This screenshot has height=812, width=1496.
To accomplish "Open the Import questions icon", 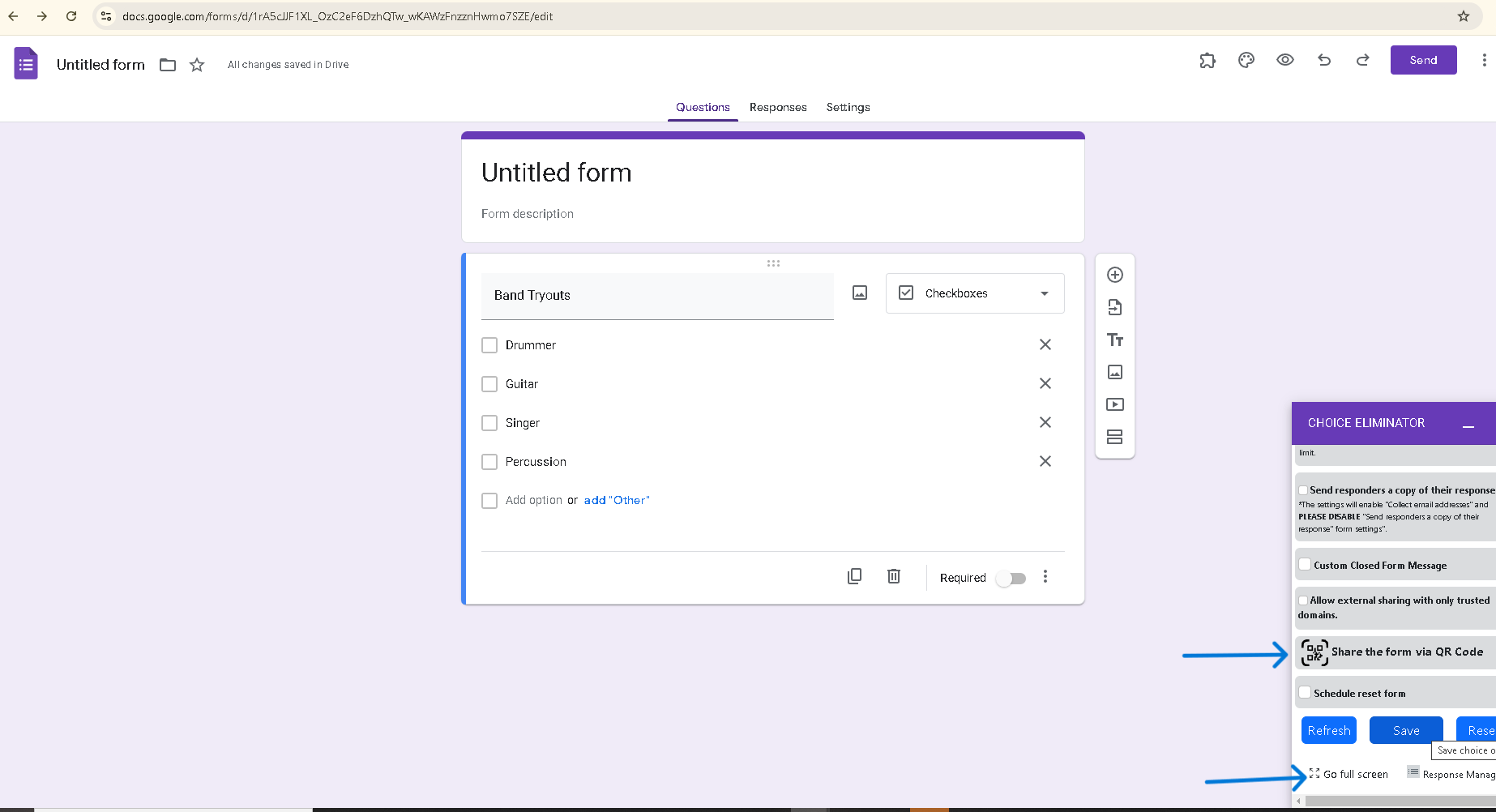I will pyautogui.click(x=1115, y=307).
